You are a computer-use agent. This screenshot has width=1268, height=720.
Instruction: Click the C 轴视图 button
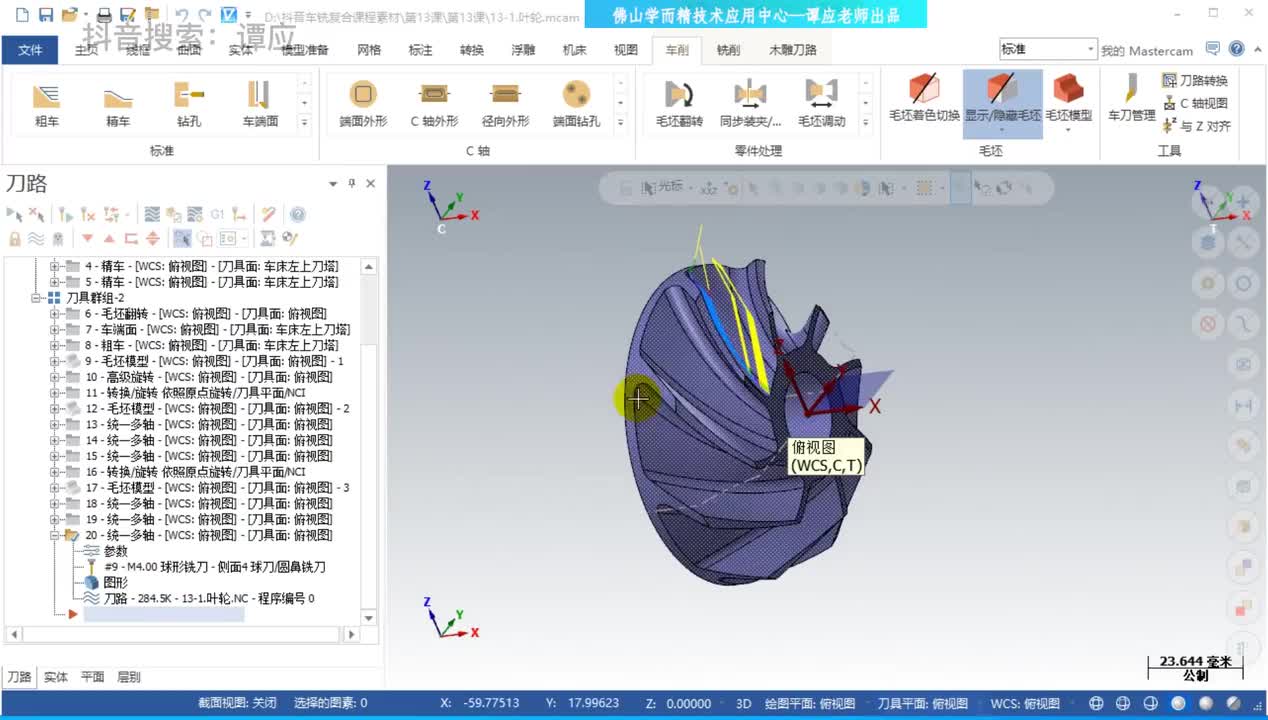1194,103
